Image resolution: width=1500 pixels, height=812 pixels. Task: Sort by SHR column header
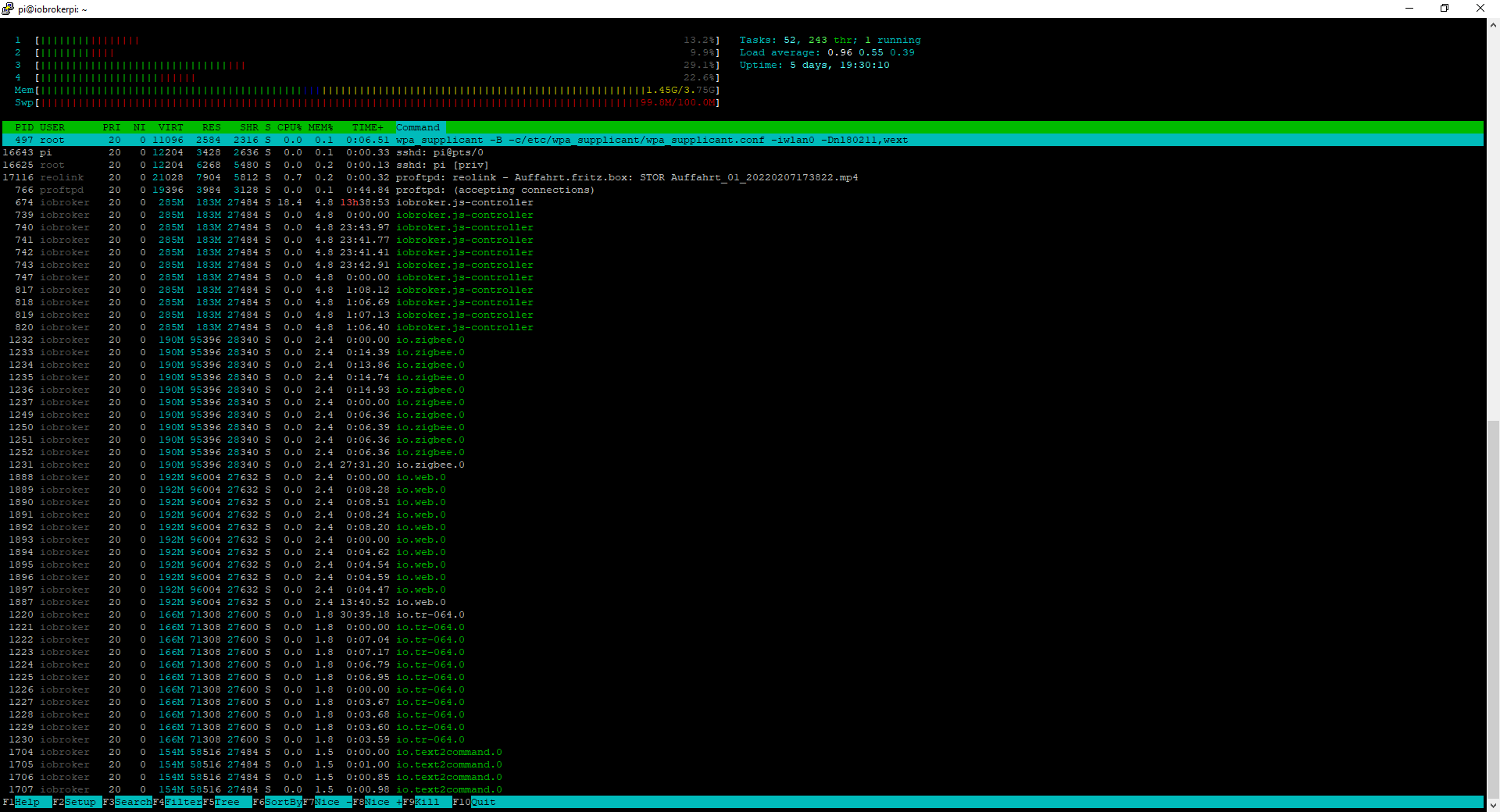pos(248,127)
